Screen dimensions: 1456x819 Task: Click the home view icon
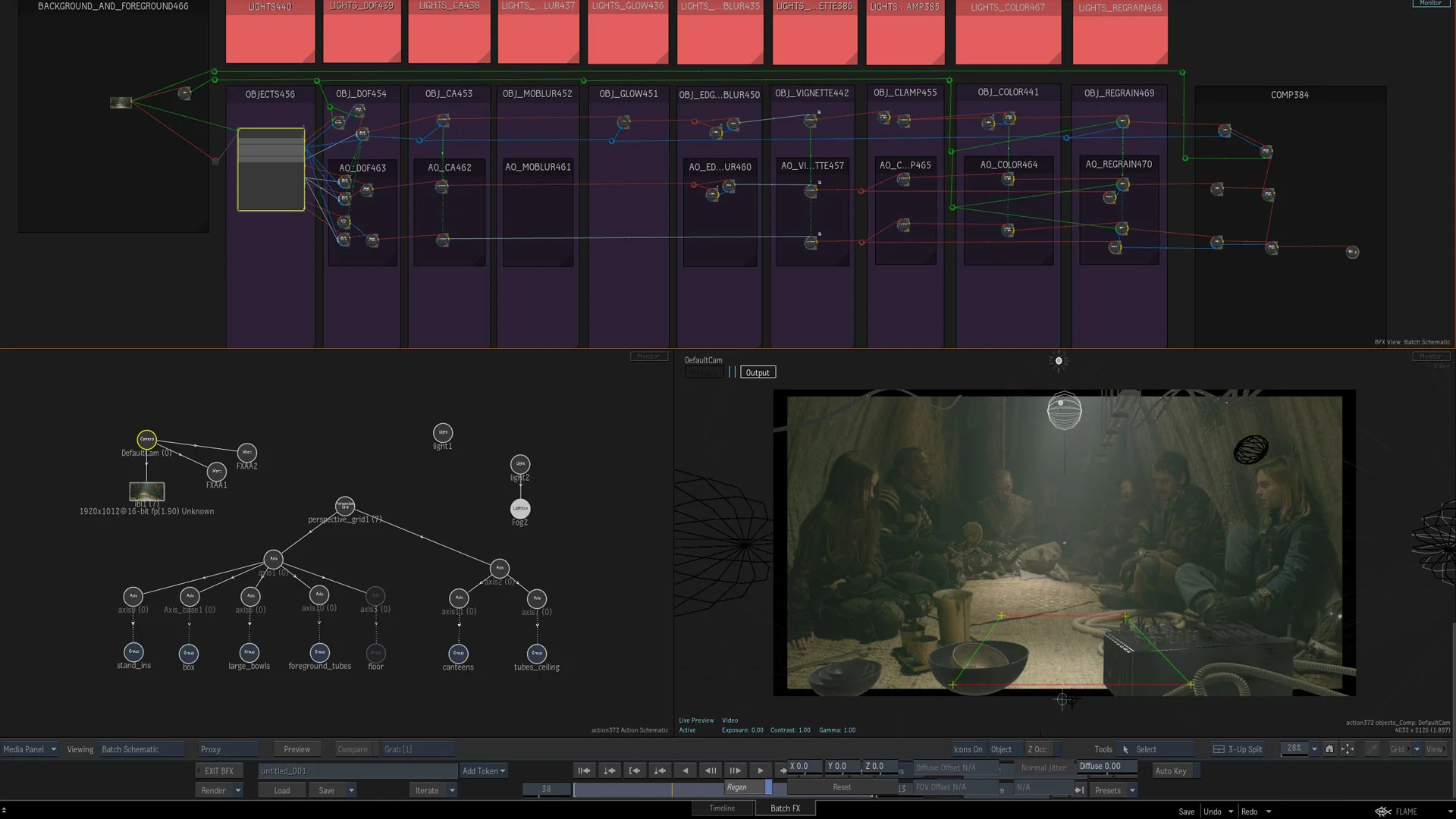(1329, 749)
